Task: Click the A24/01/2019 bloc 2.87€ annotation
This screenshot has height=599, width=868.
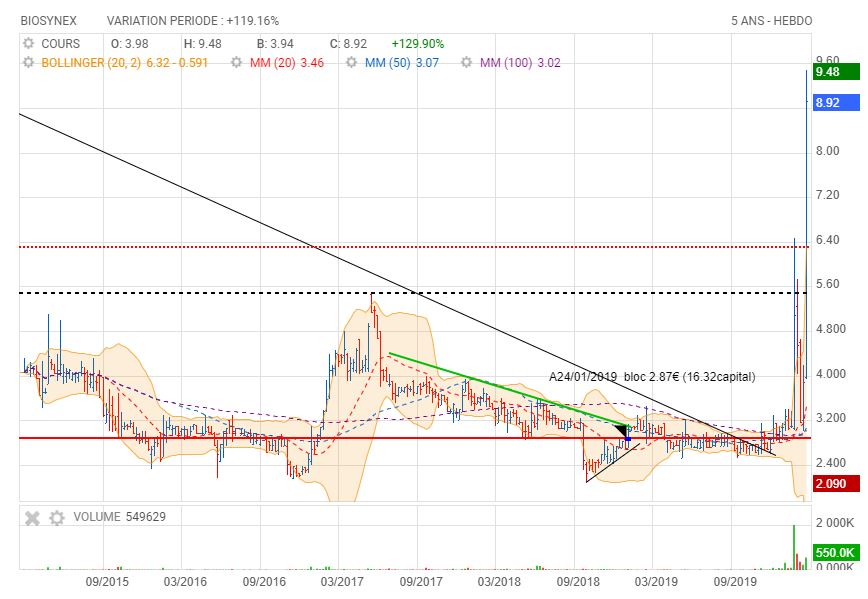Action: point(652,377)
